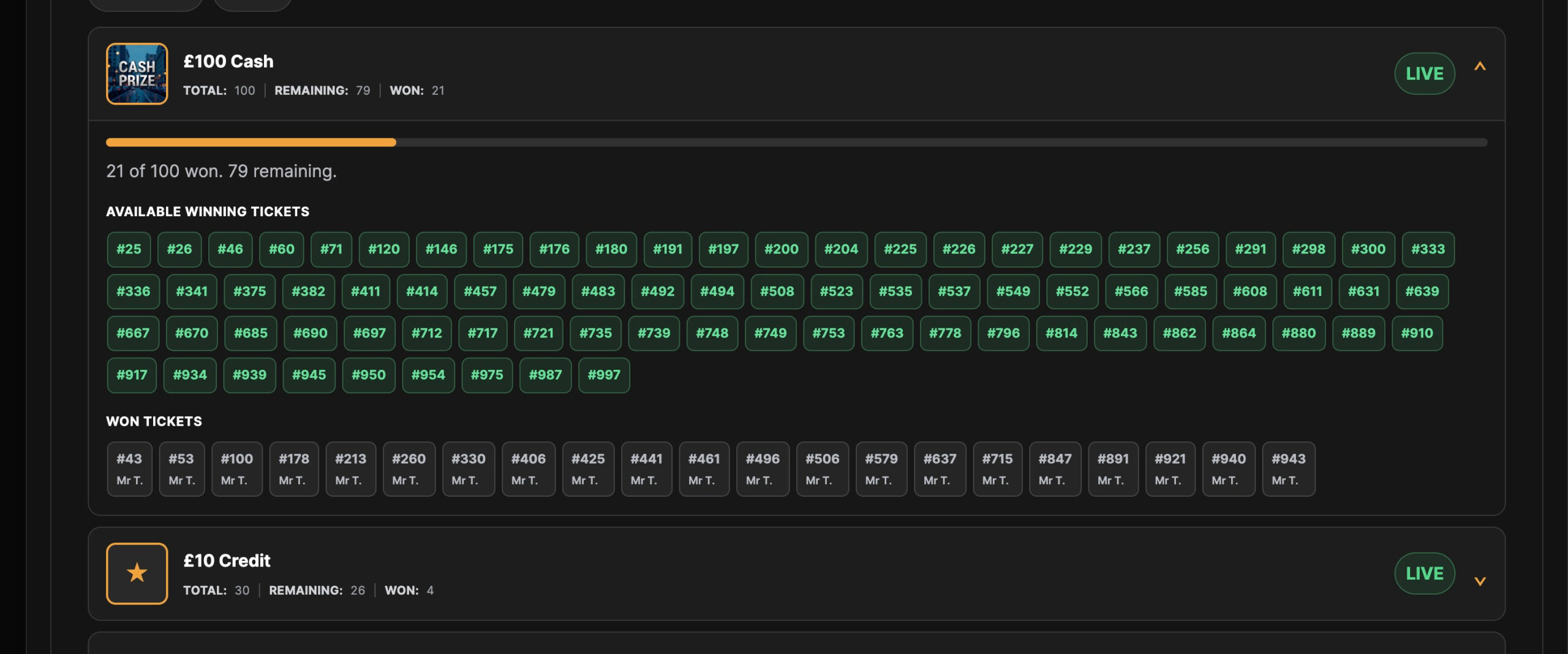Viewport: 1568px width, 654px height.
Task: Click '21 of 100 won. 79 remaining.' text
Action: (222, 171)
